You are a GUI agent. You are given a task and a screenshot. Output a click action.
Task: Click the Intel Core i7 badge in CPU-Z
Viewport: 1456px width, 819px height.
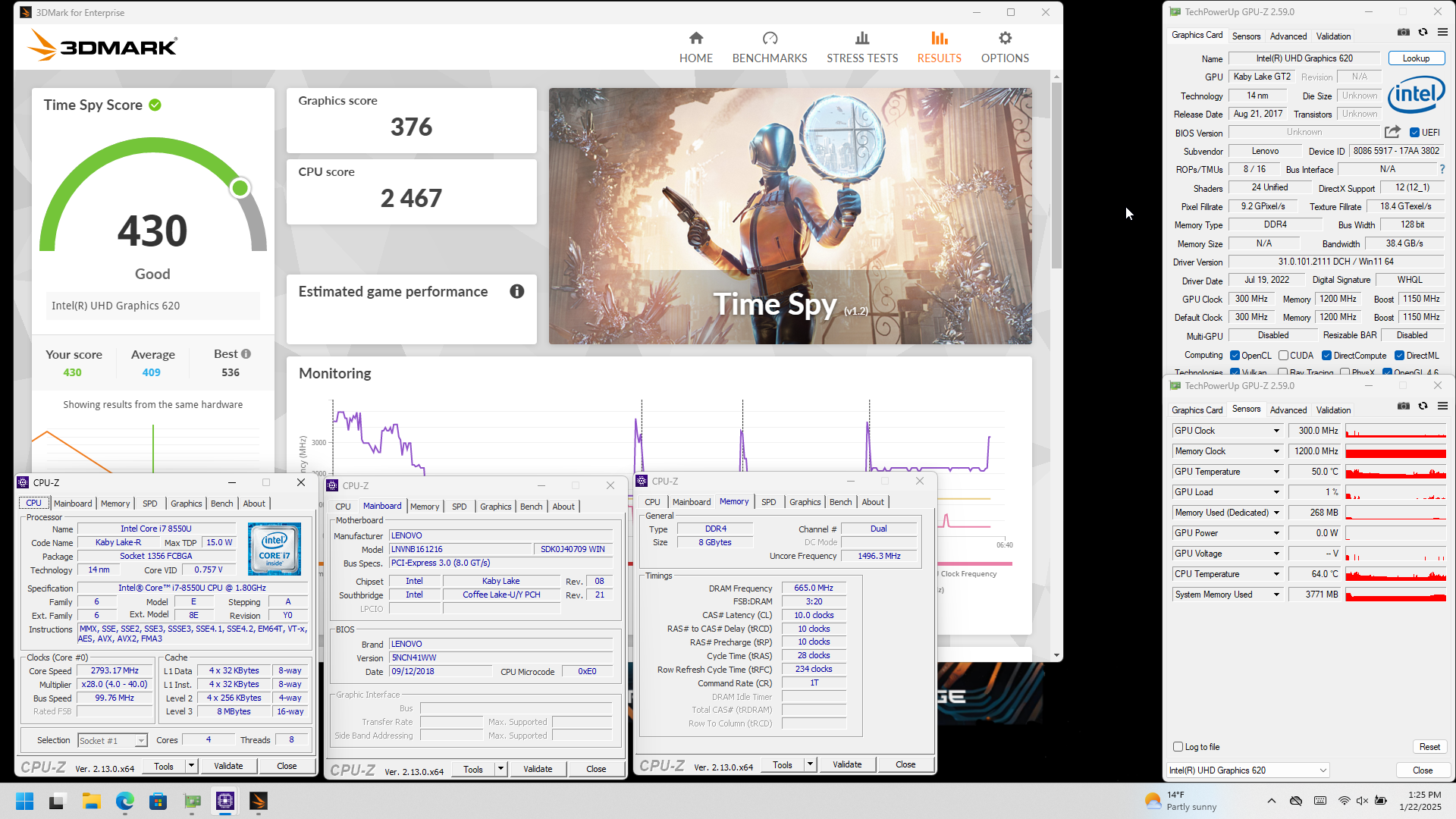[275, 548]
